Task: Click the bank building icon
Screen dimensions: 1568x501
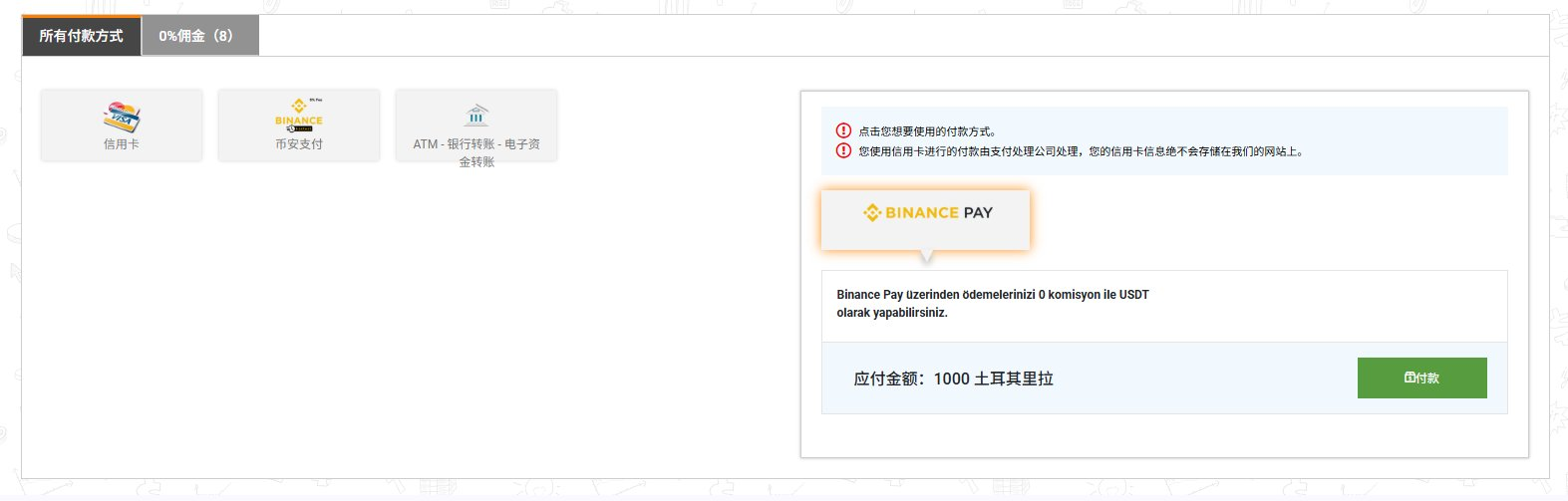Action: (476, 115)
